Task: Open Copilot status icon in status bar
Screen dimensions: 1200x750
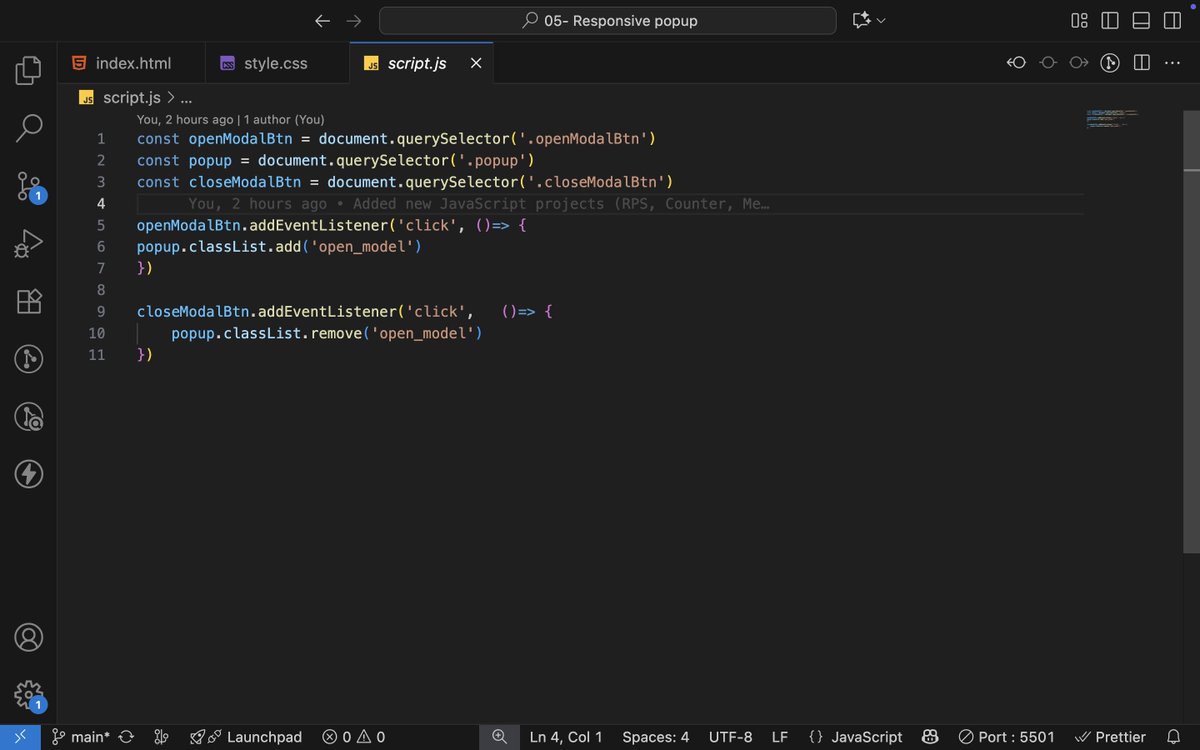Action: (931, 737)
